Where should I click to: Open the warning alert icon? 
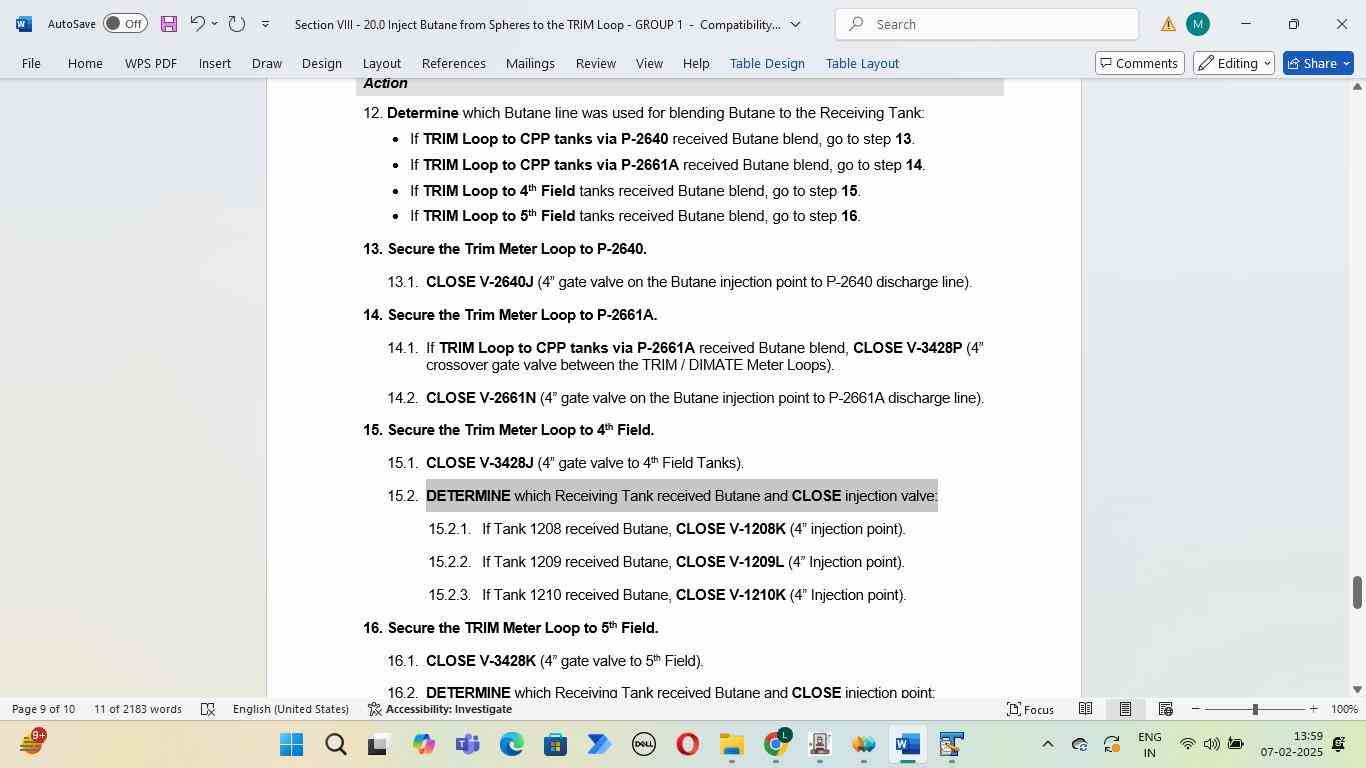point(1168,25)
